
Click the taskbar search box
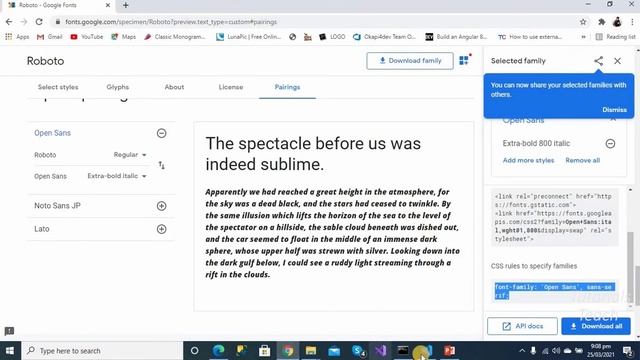102,351
